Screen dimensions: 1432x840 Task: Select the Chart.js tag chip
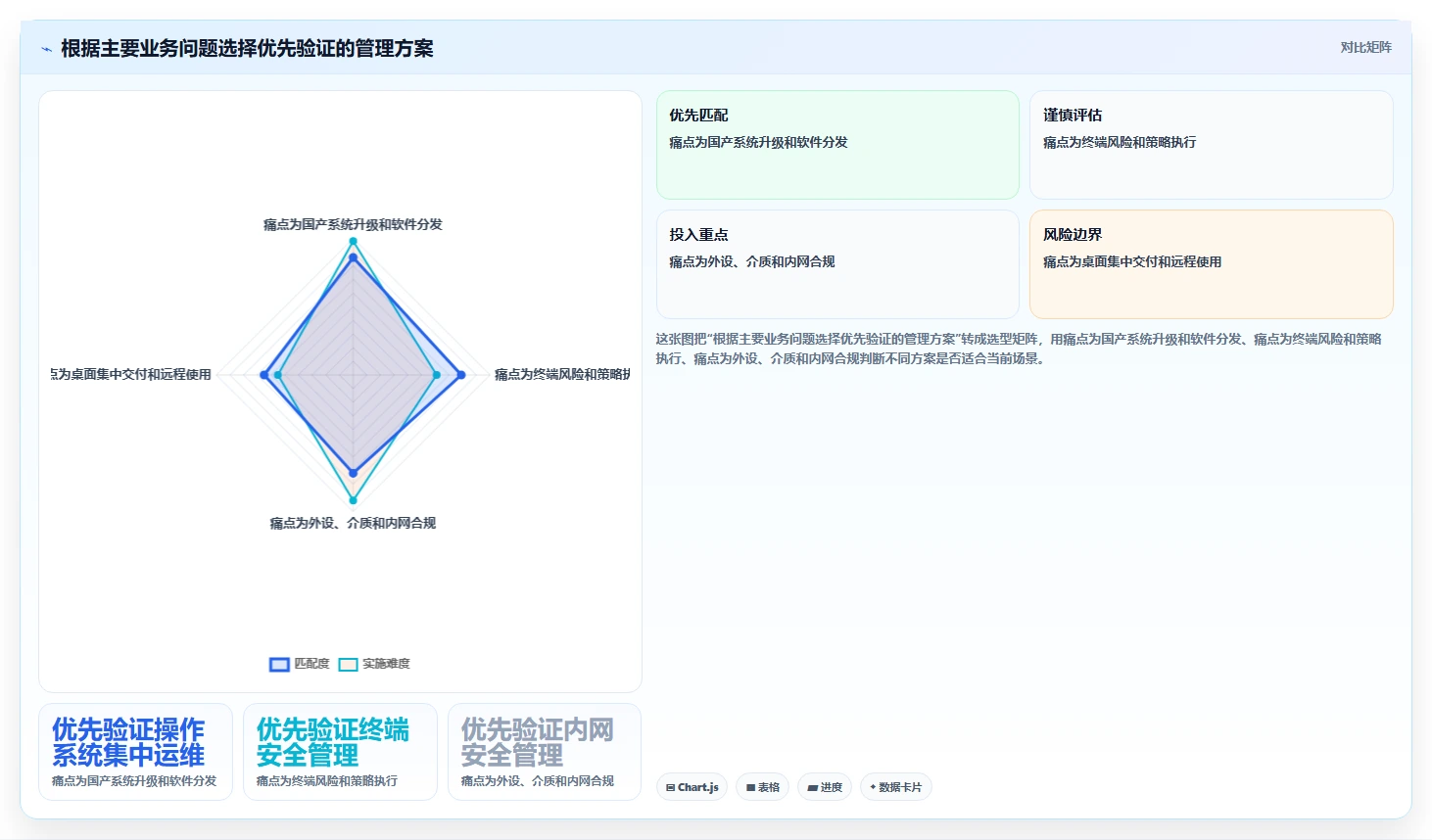692,787
